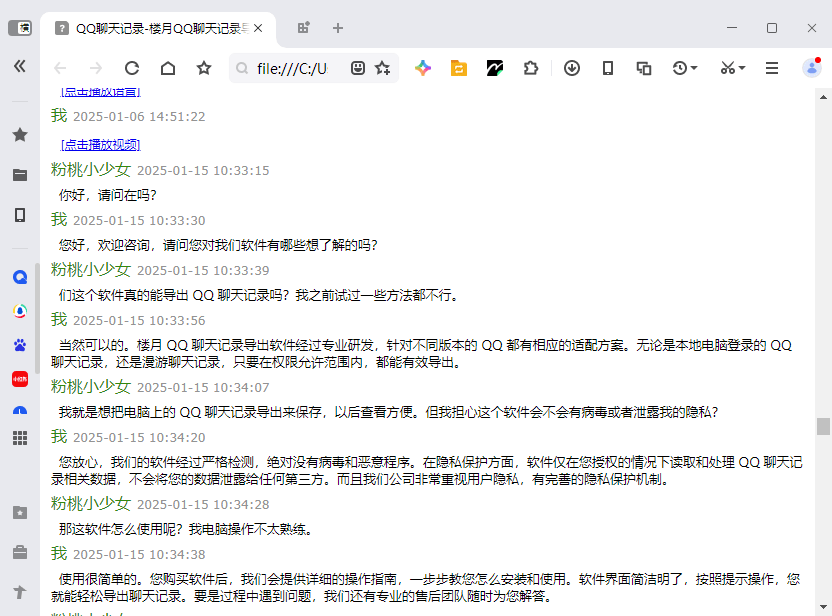Open the extensions puzzle icon

(x=531, y=68)
